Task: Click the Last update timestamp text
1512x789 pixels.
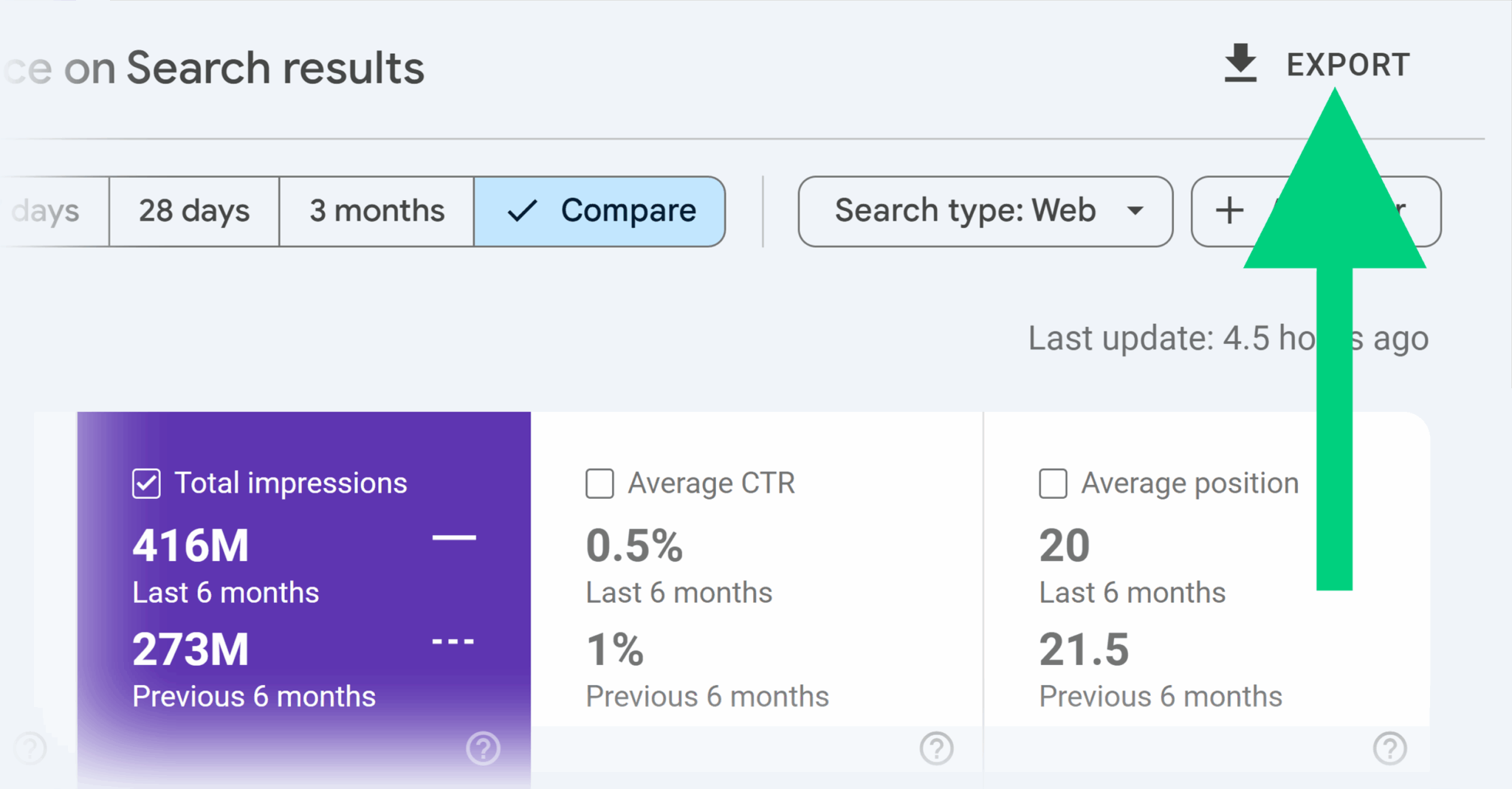Action: coord(1228,339)
